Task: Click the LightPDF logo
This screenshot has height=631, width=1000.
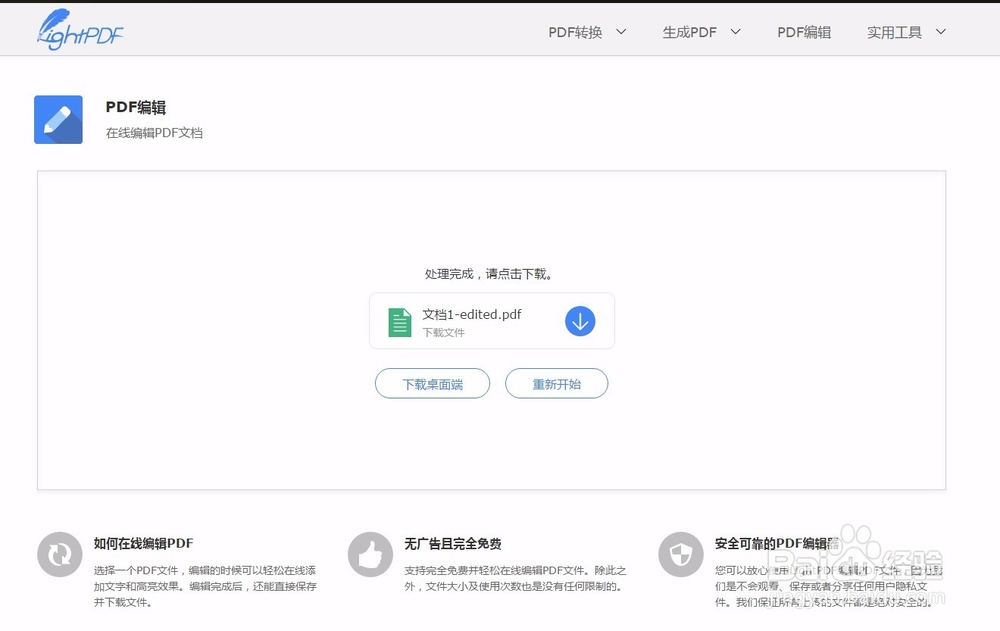Action: pyautogui.click(x=78, y=29)
